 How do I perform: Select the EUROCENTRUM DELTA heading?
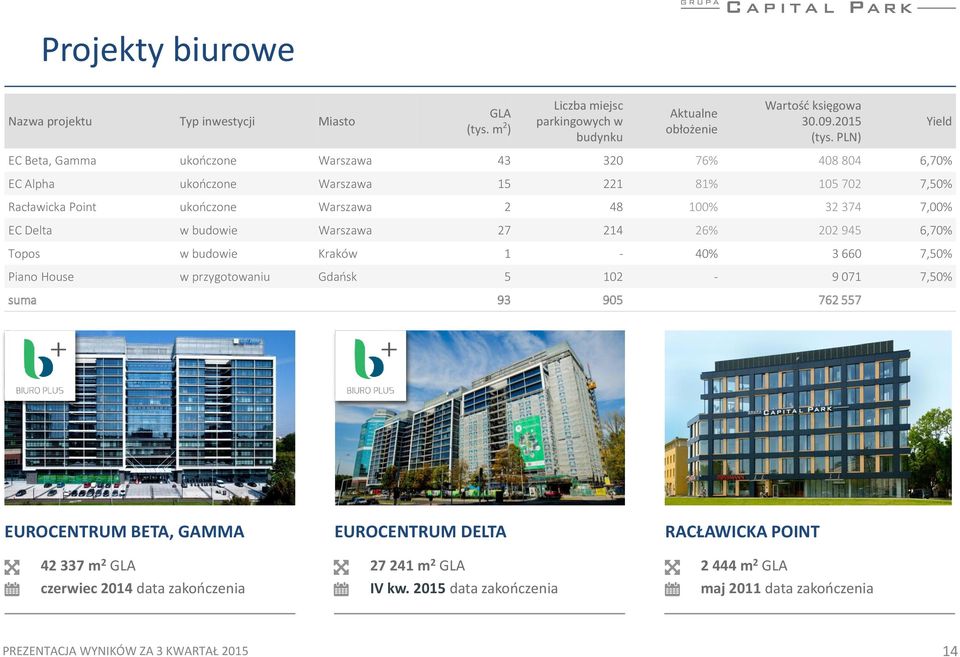[421, 531]
